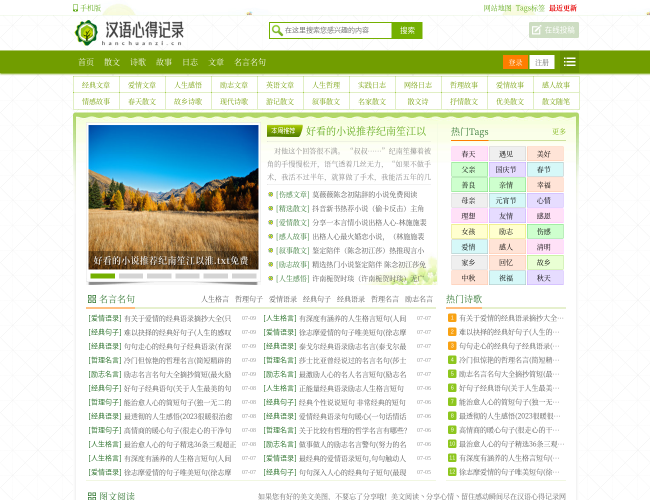
Task: Open the 文章 navigation item
Action: point(216,62)
